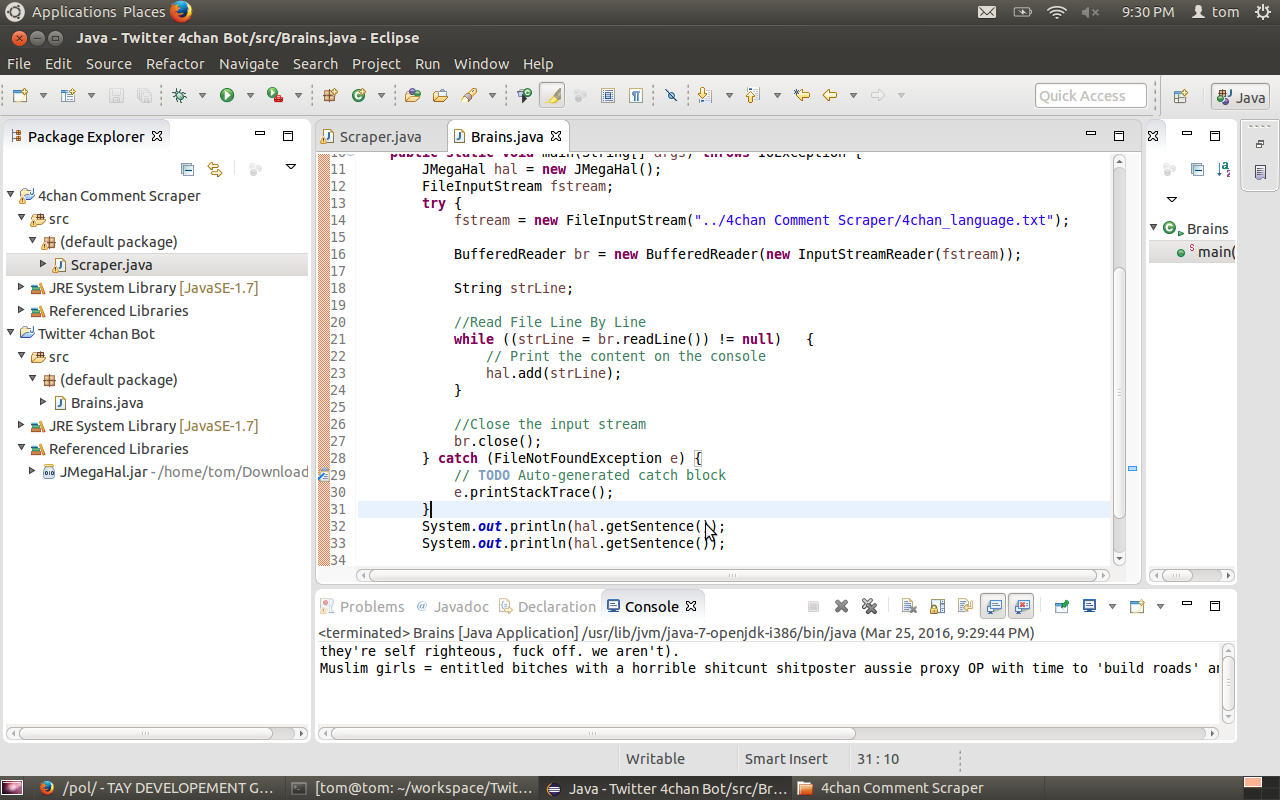The width and height of the screenshot is (1280, 800).
Task: Click Remove Launch X icon in Console
Action: (x=842, y=606)
